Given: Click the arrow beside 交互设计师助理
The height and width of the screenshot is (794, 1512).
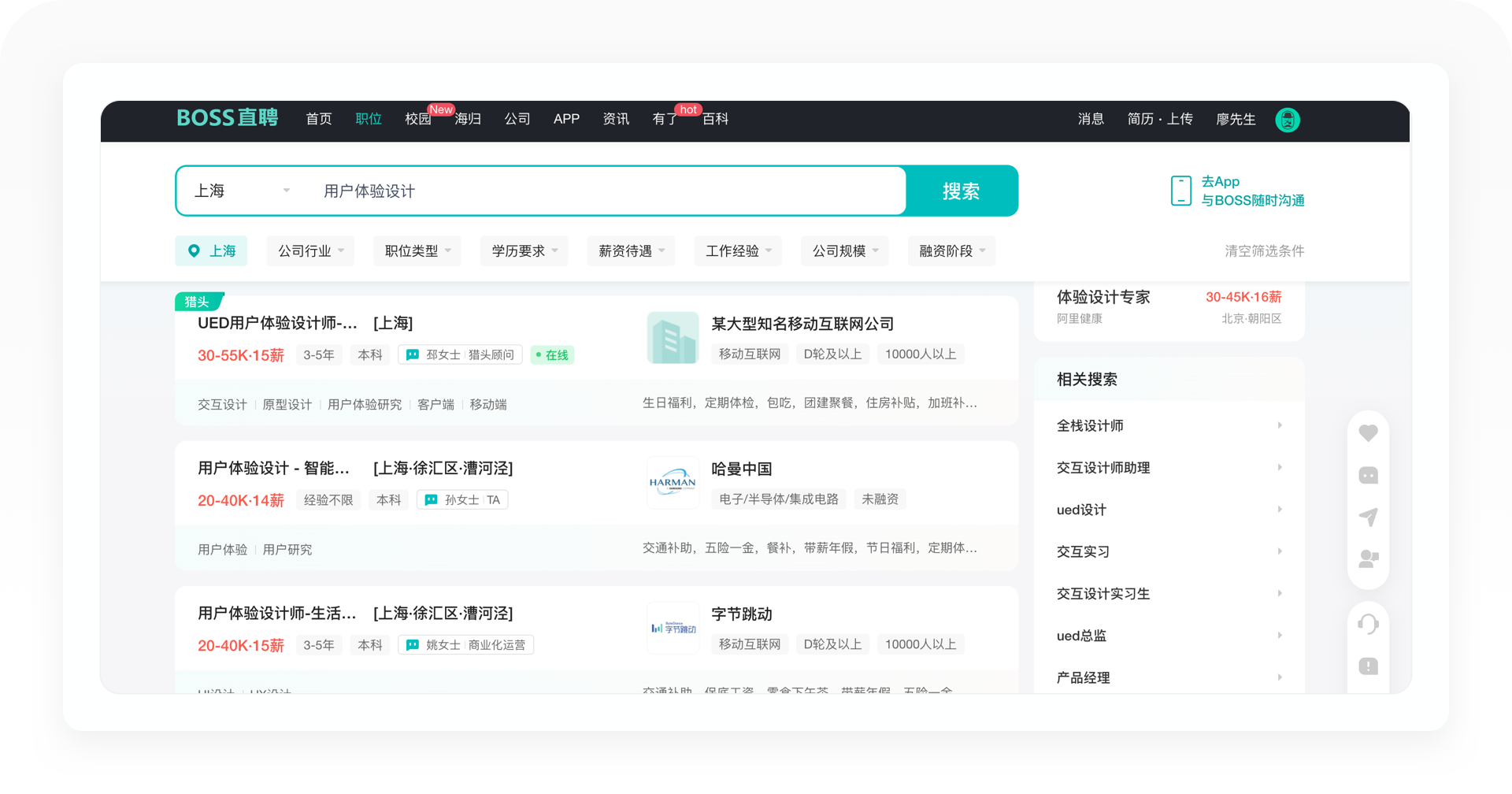Looking at the screenshot, I should [1280, 467].
